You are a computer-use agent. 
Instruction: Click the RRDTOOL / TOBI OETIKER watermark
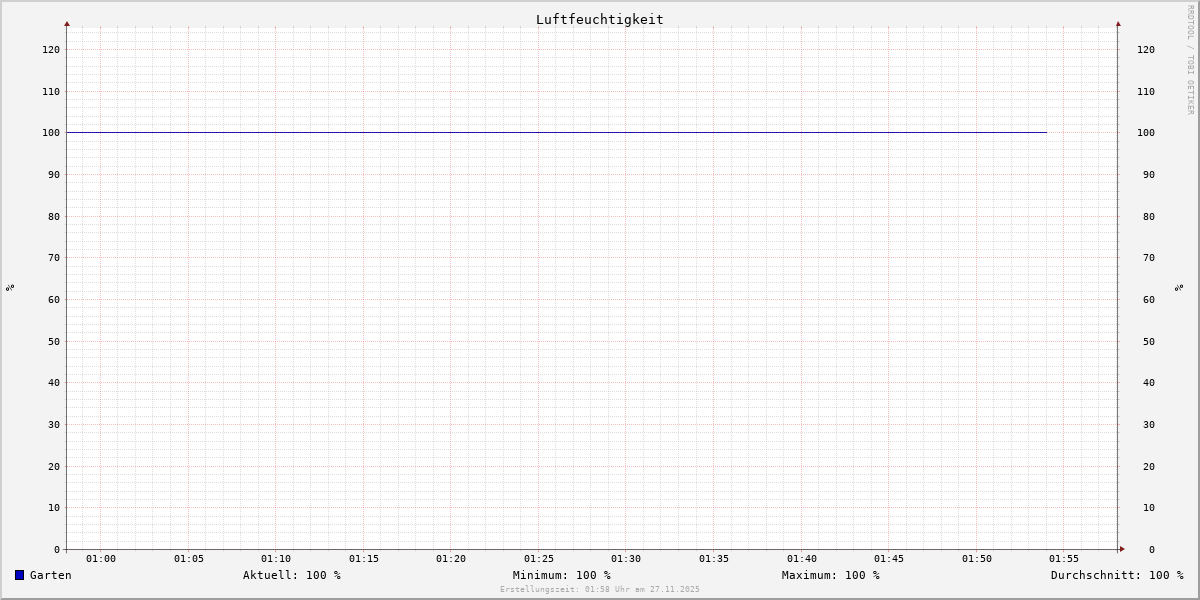coord(1190,60)
